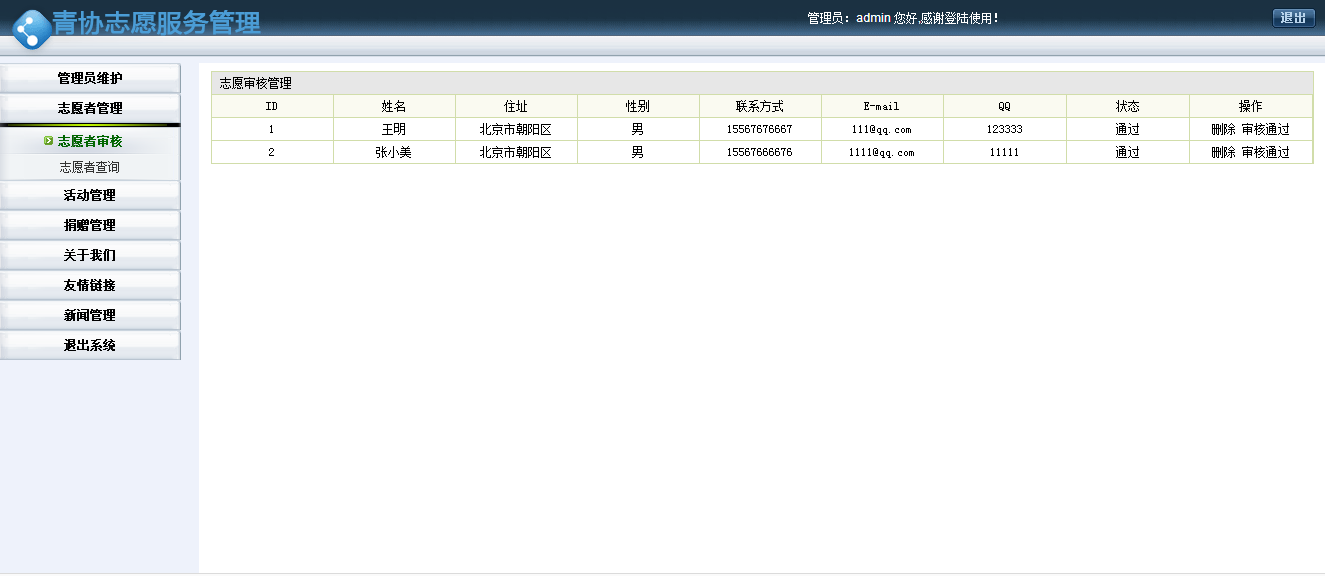Click email 1111@qq.com

882,152
